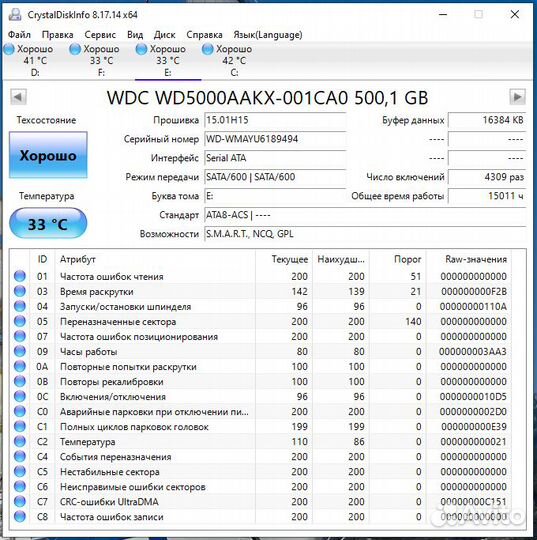This screenshot has width=537, height=540.
Task: Click the power-on count value 4309 раз
Action: click(x=487, y=177)
